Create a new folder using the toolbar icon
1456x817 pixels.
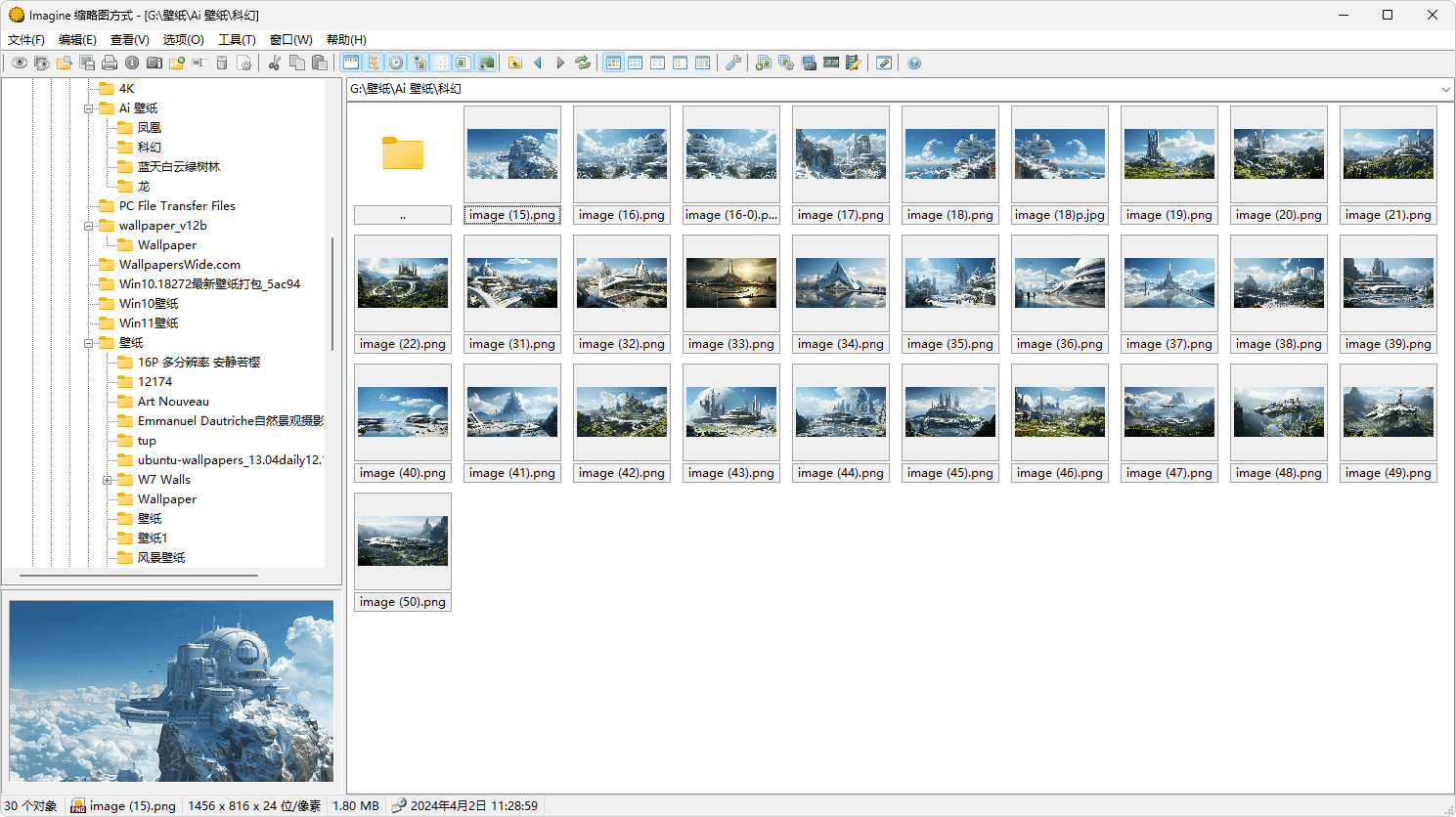(x=177, y=63)
